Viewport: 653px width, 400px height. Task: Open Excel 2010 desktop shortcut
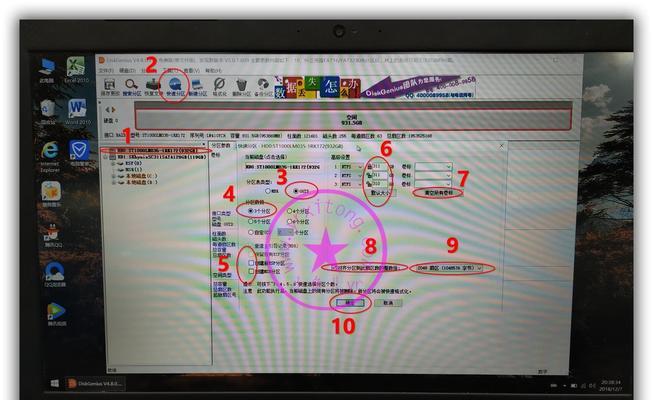pyautogui.click(x=76, y=70)
